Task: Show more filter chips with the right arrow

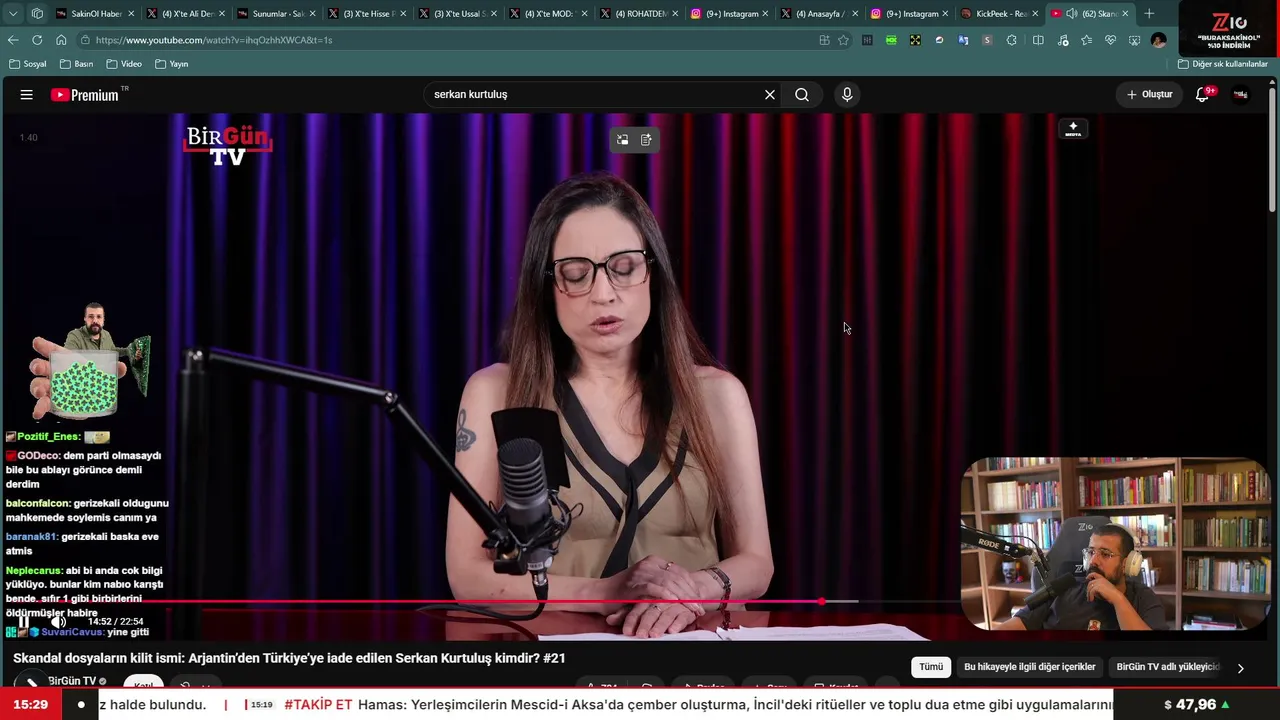Action: pyautogui.click(x=1241, y=668)
